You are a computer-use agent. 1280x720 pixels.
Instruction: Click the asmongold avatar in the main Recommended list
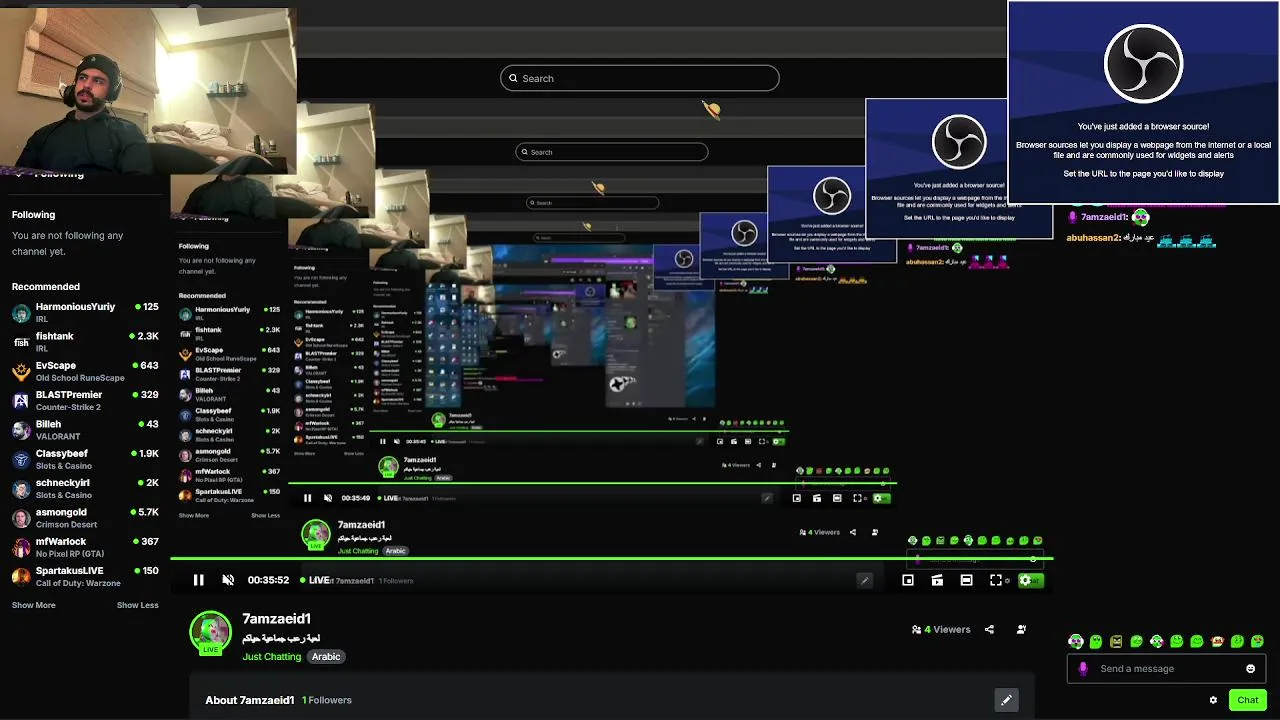21,518
